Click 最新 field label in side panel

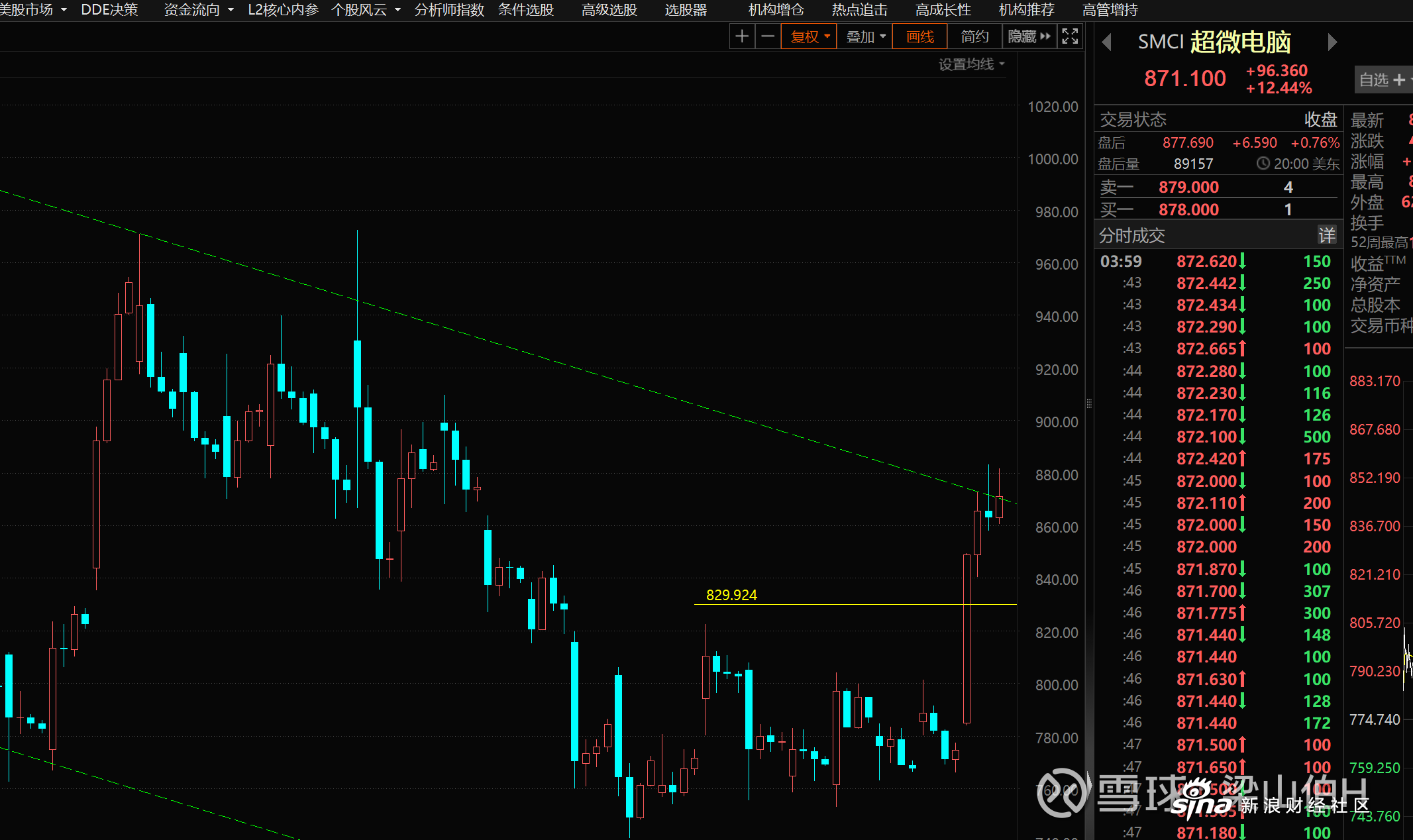pos(1367,120)
